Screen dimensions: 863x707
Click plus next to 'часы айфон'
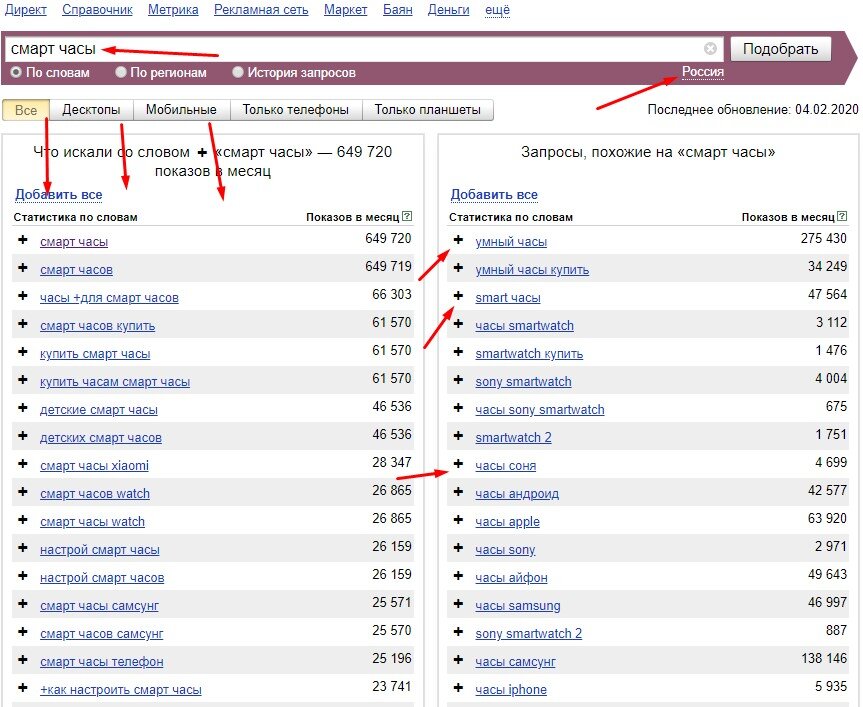(458, 576)
